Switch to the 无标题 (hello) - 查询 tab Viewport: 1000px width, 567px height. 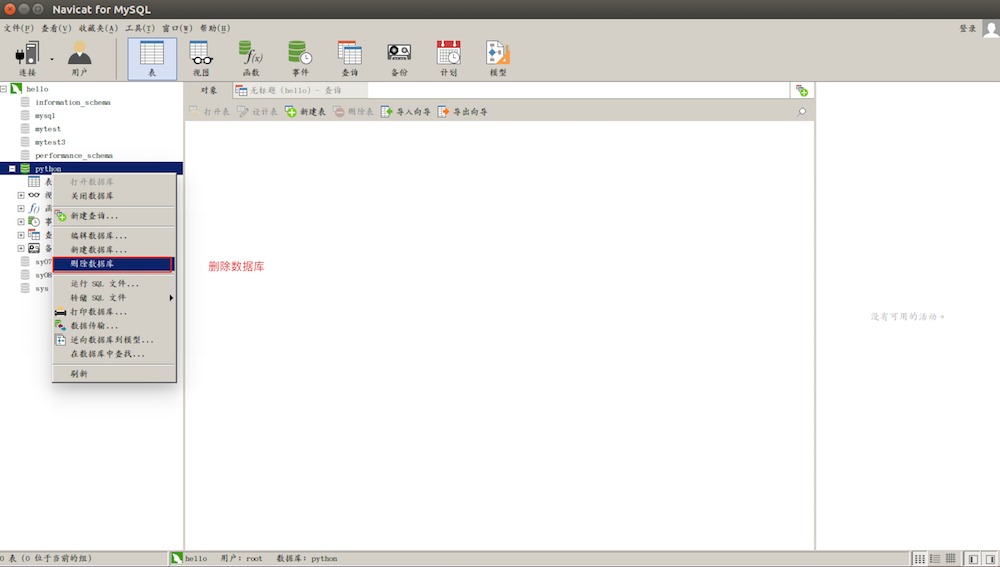[x=288, y=90]
